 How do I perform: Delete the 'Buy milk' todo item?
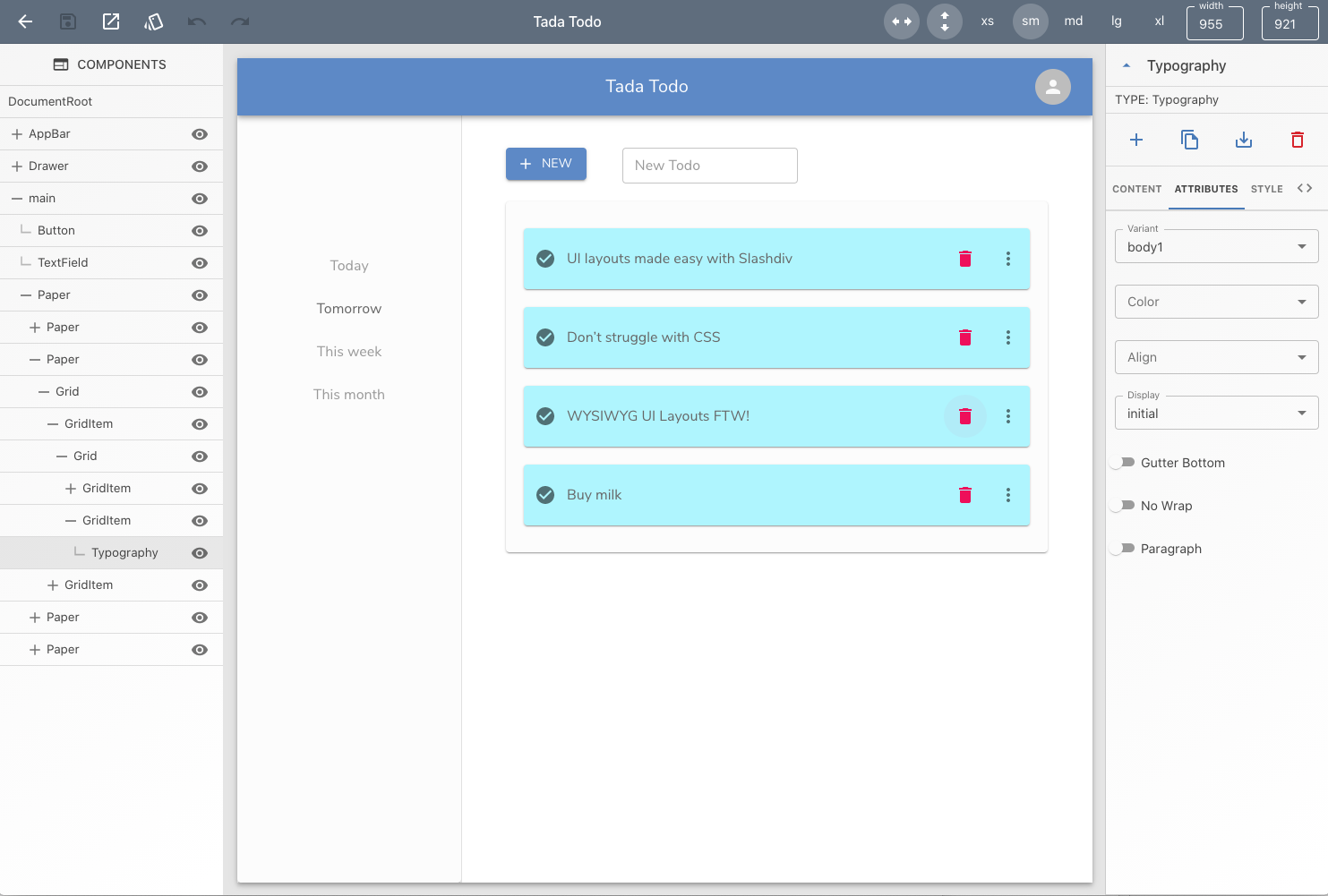[x=965, y=495]
